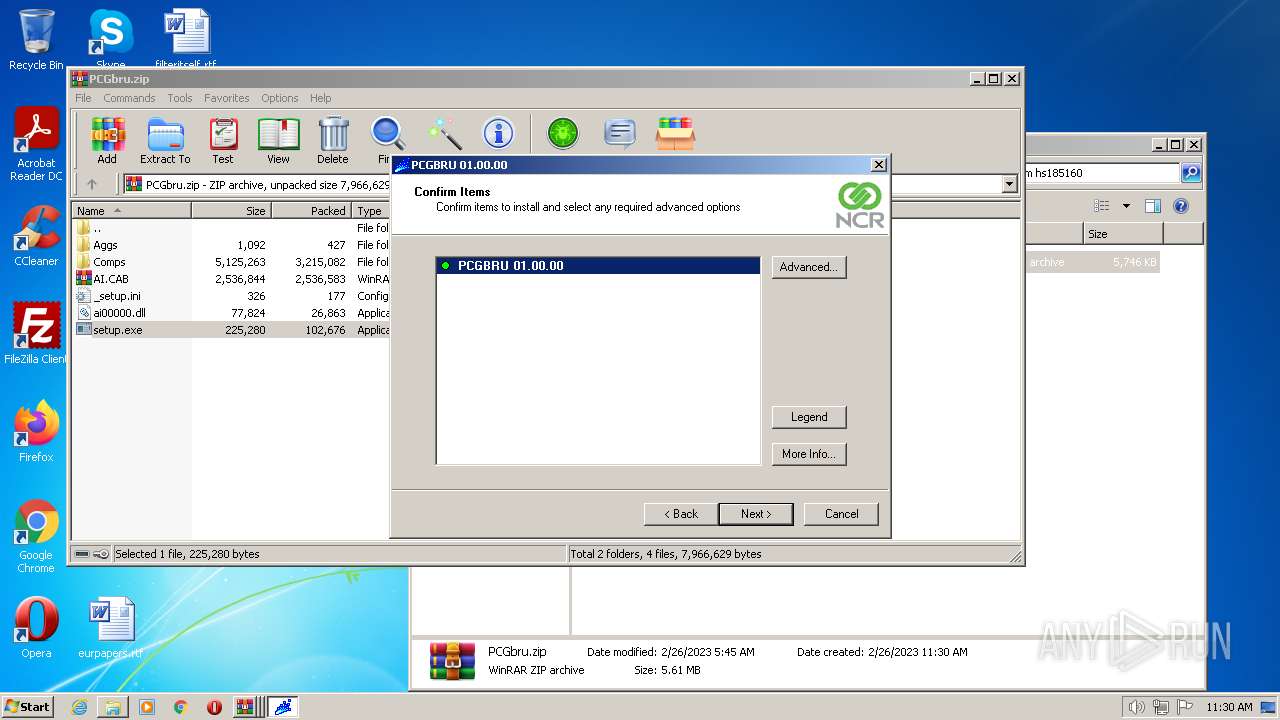The height and width of the screenshot is (720, 1280).
Task: Select the ai00000.dll file row
Action: tap(231, 313)
